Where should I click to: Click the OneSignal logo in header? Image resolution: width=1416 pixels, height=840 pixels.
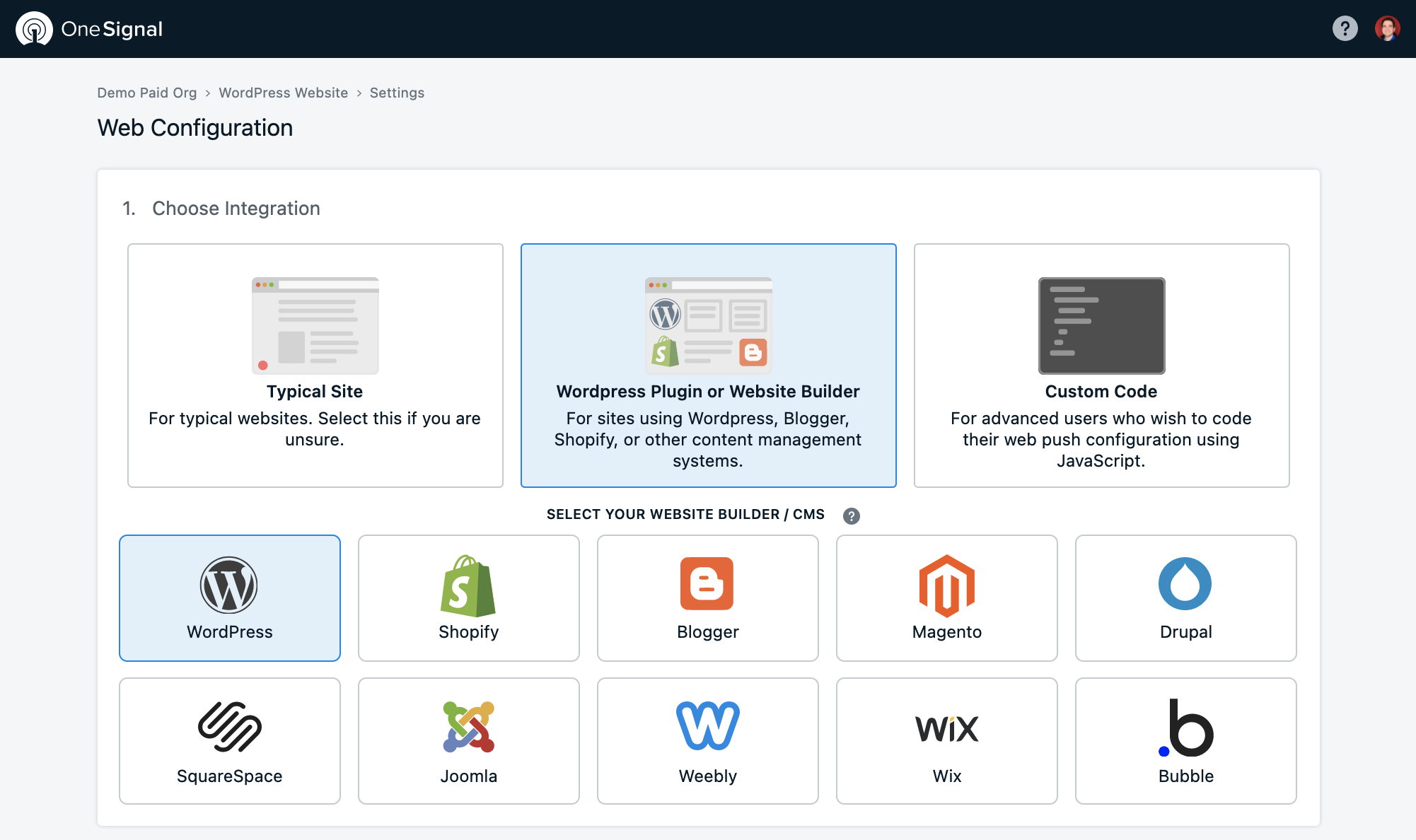click(90, 29)
